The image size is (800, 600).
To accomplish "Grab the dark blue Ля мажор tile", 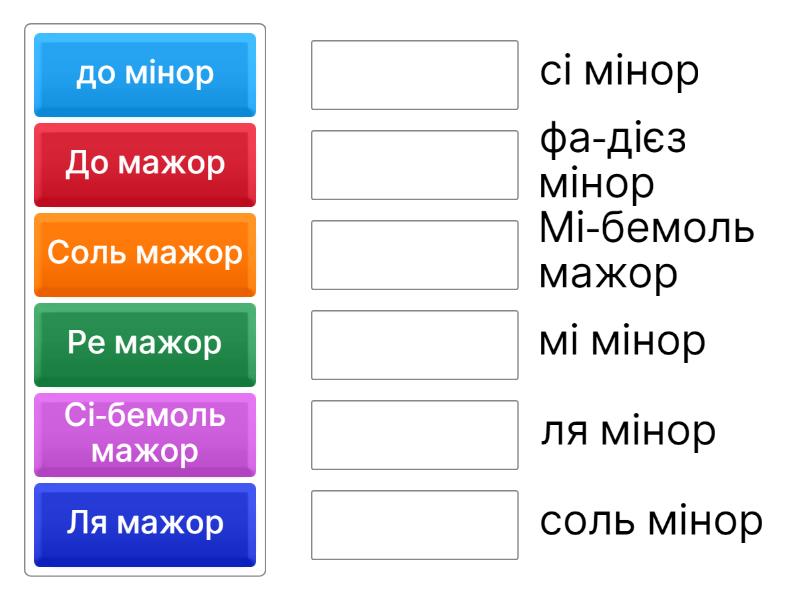I will (145, 524).
